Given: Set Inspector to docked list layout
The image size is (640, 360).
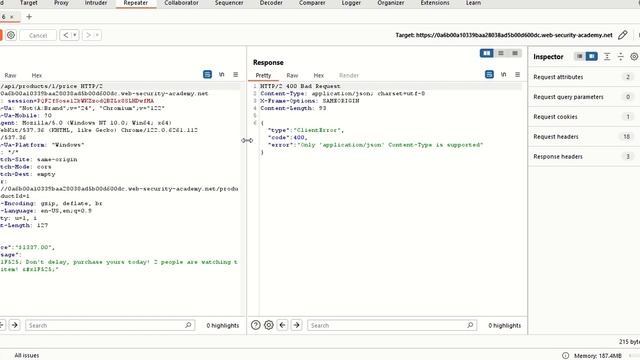Looking at the screenshot, I should (x=580, y=56).
